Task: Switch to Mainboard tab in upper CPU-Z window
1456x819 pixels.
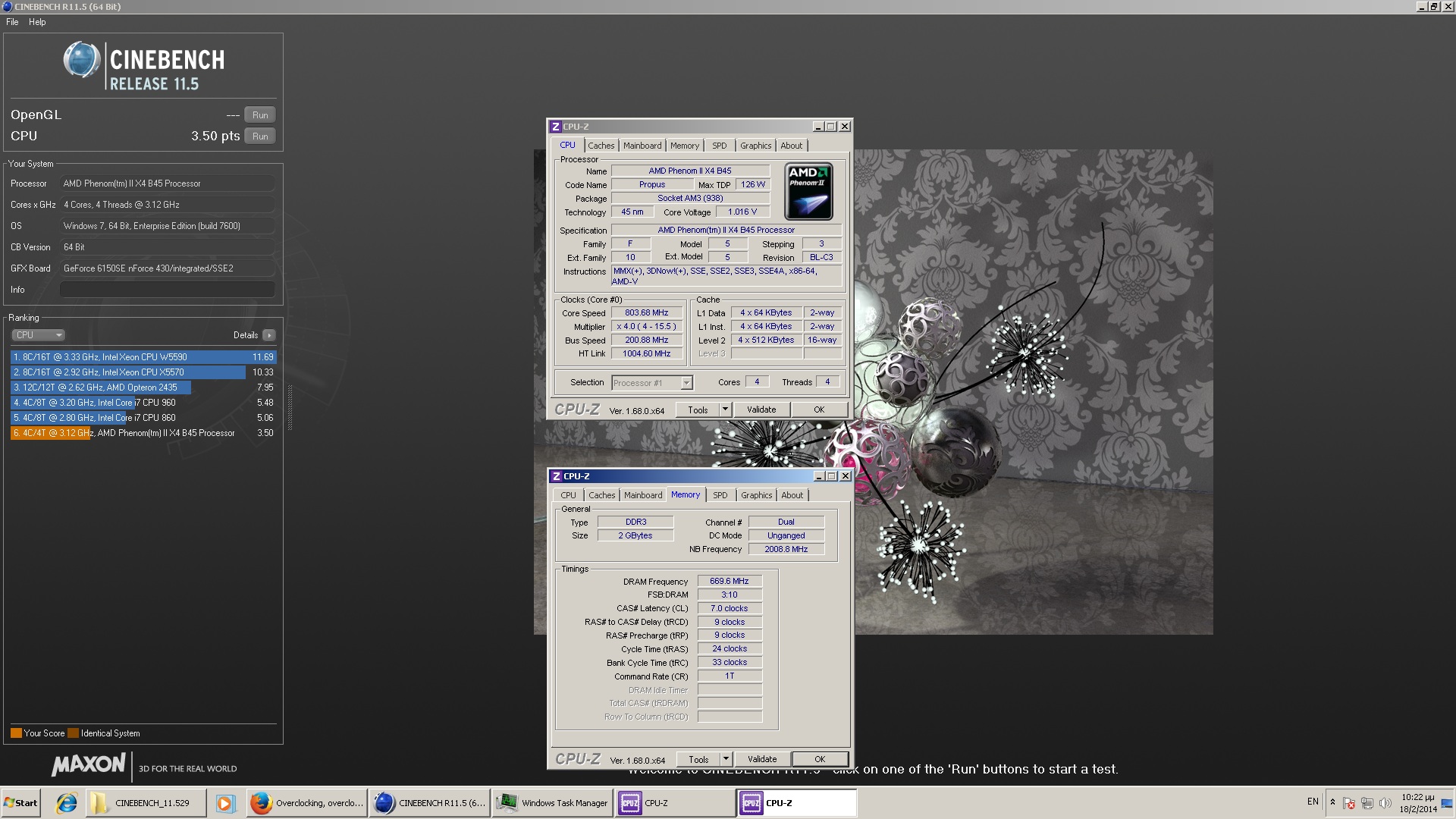Action: coord(642,146)
